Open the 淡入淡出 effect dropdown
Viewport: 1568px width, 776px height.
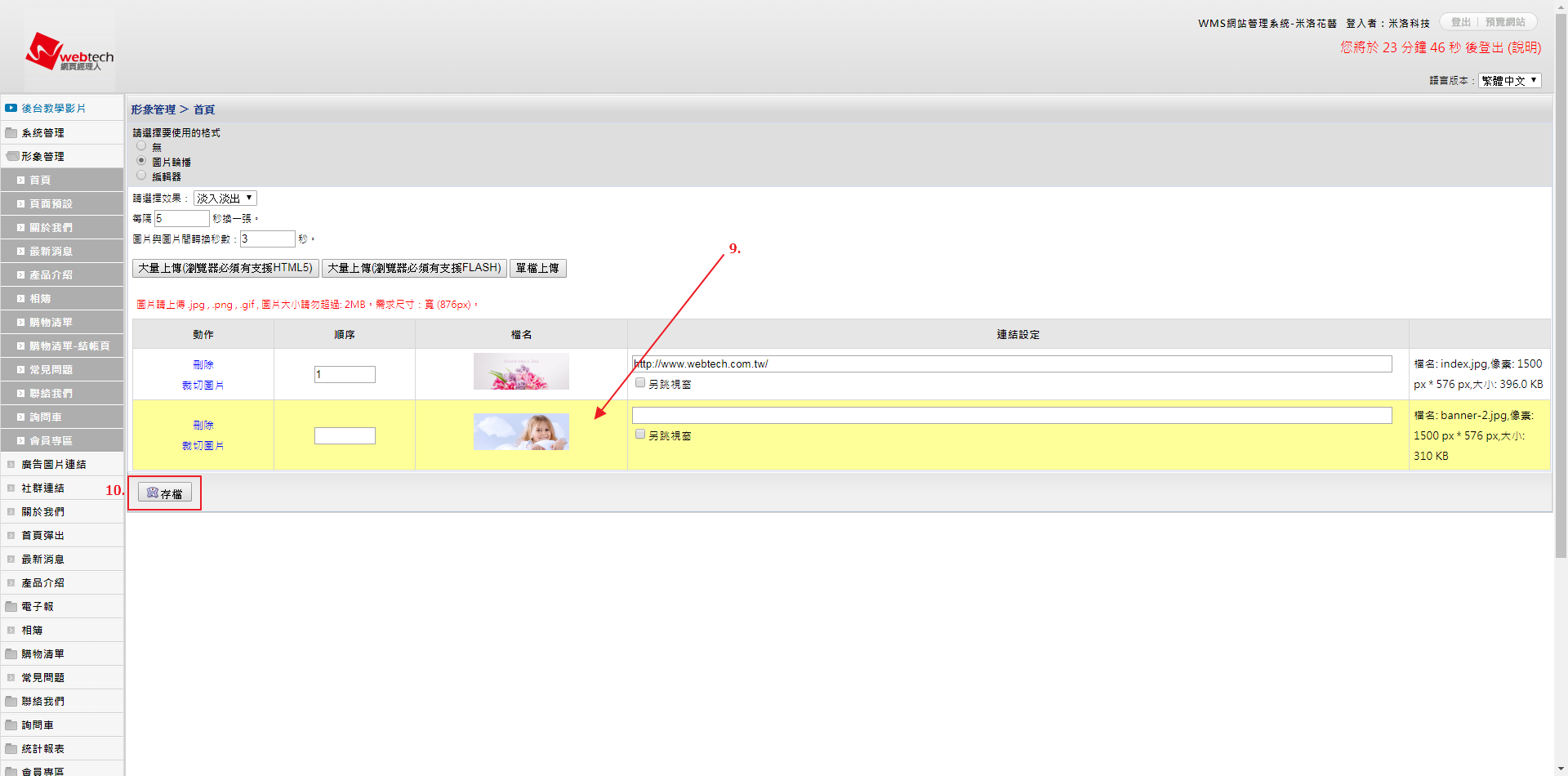click(225, 198)
